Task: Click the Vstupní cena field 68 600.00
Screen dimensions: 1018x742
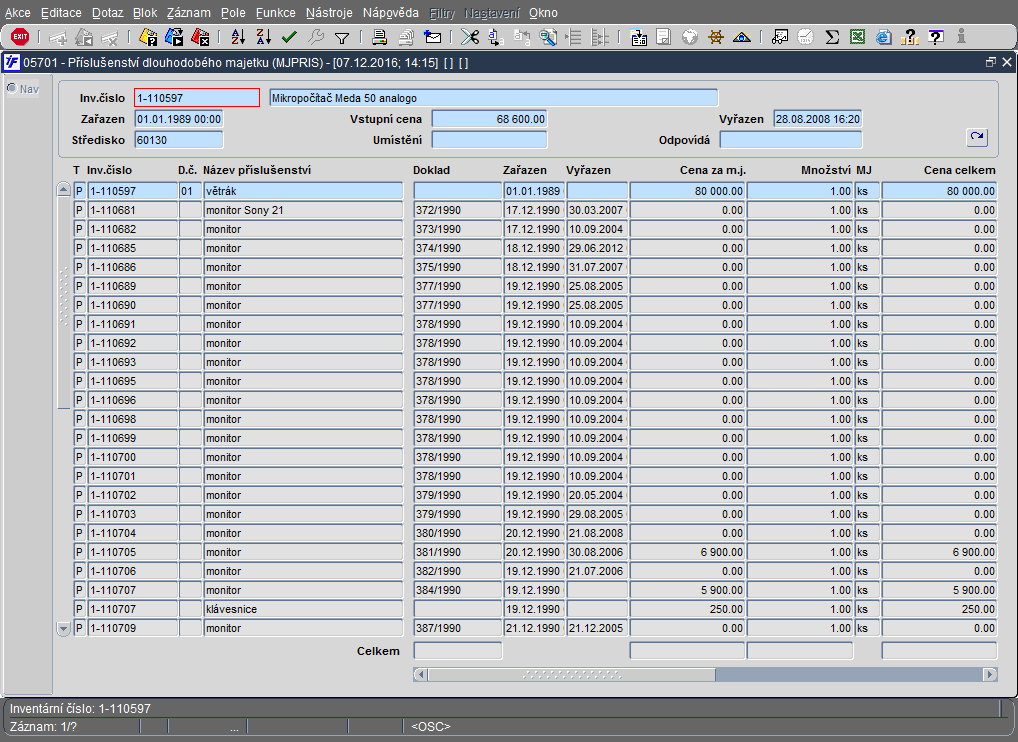Action: pyautogui.click(x=490, y=119)
